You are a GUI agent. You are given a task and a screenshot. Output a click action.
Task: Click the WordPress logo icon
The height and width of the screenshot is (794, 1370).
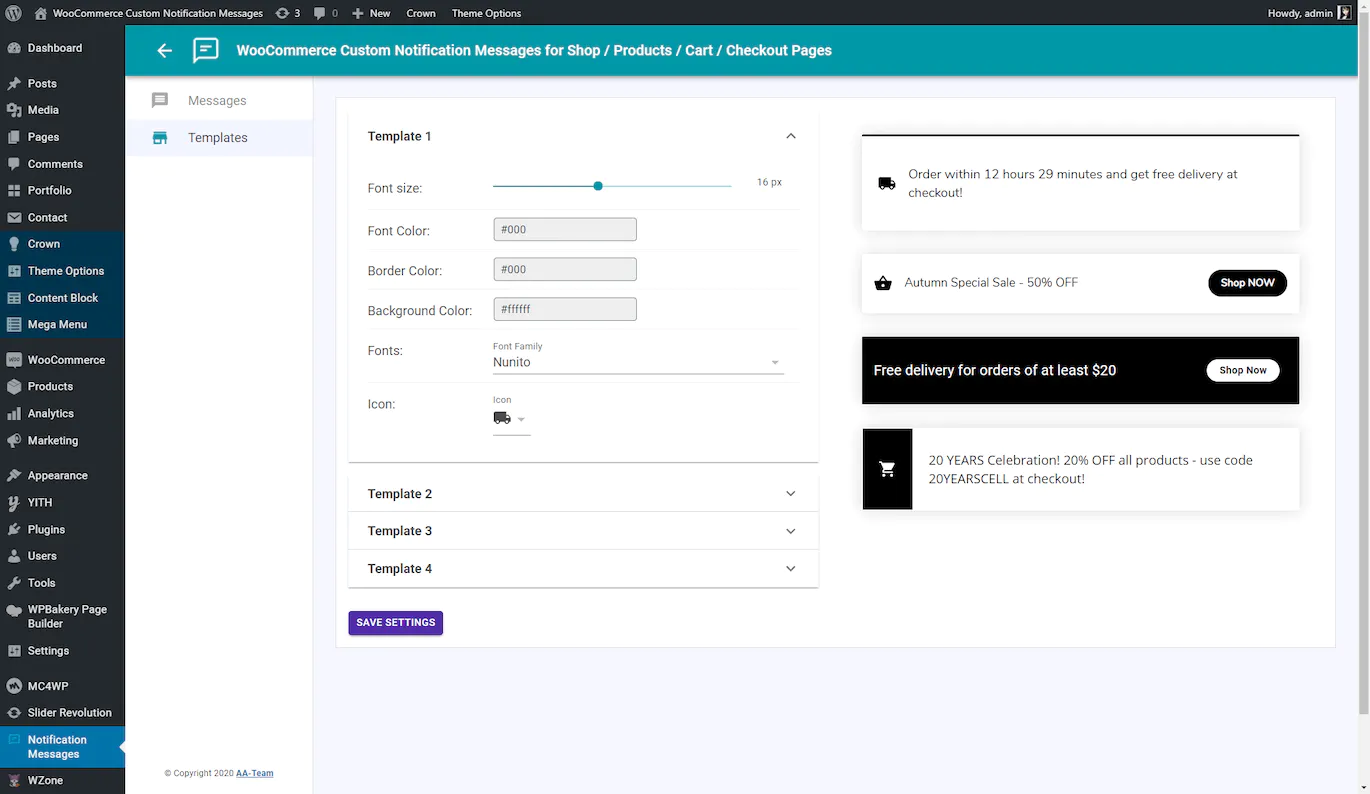pyautogui.click(x=14, y=13)
